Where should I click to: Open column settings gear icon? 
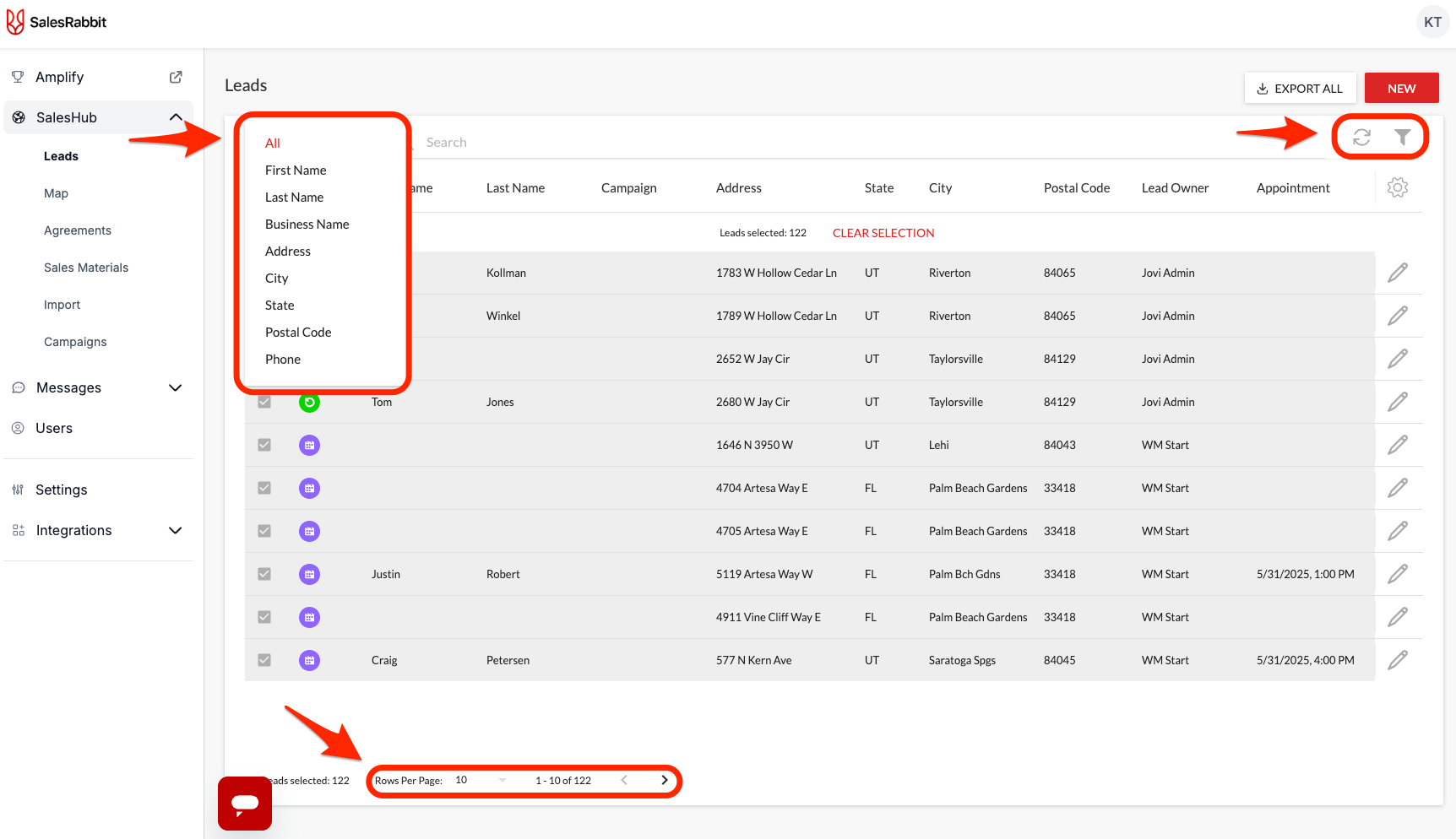point(1398,187)
